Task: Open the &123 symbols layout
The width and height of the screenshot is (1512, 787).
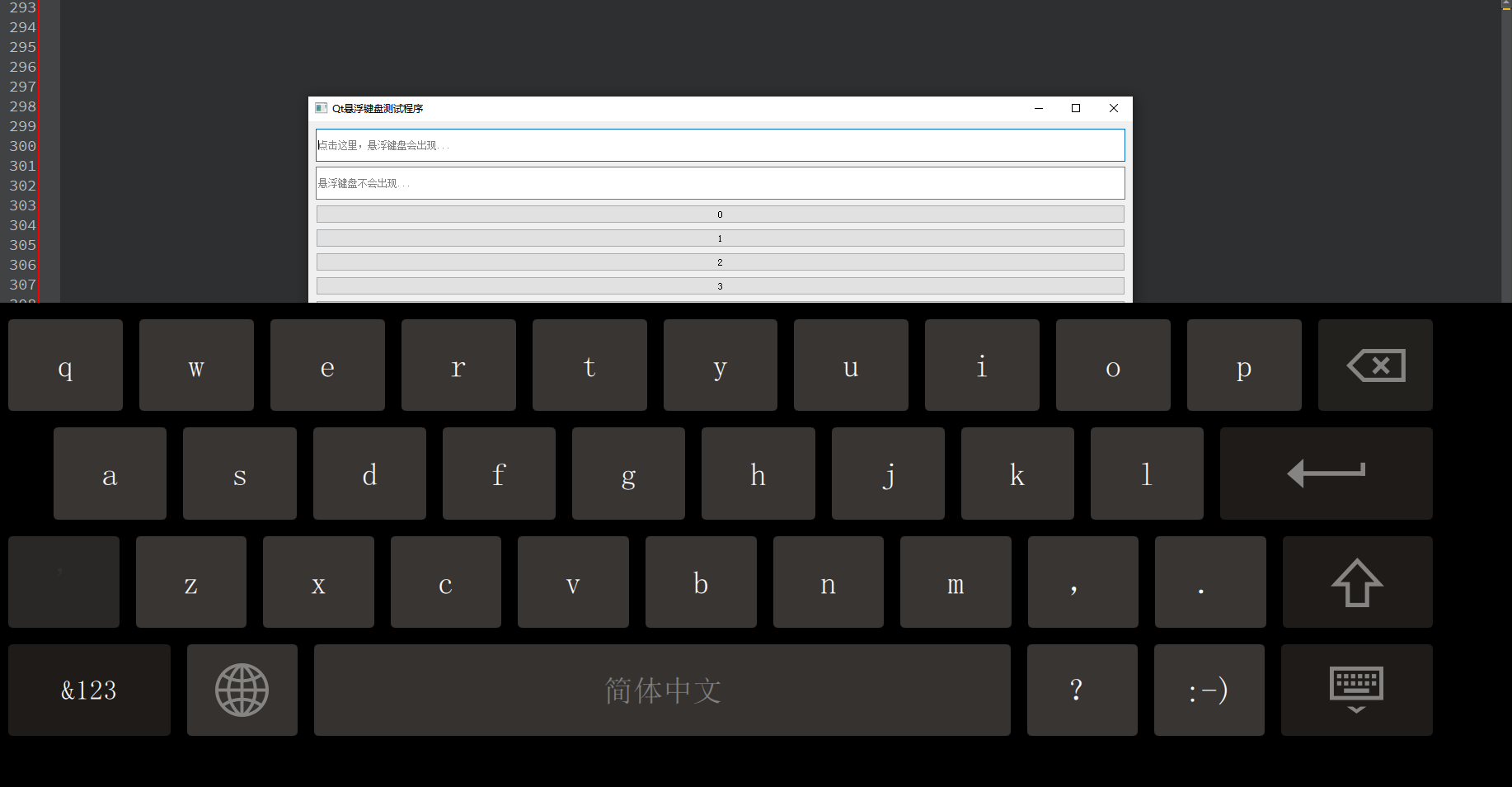Action: (89, 690)
